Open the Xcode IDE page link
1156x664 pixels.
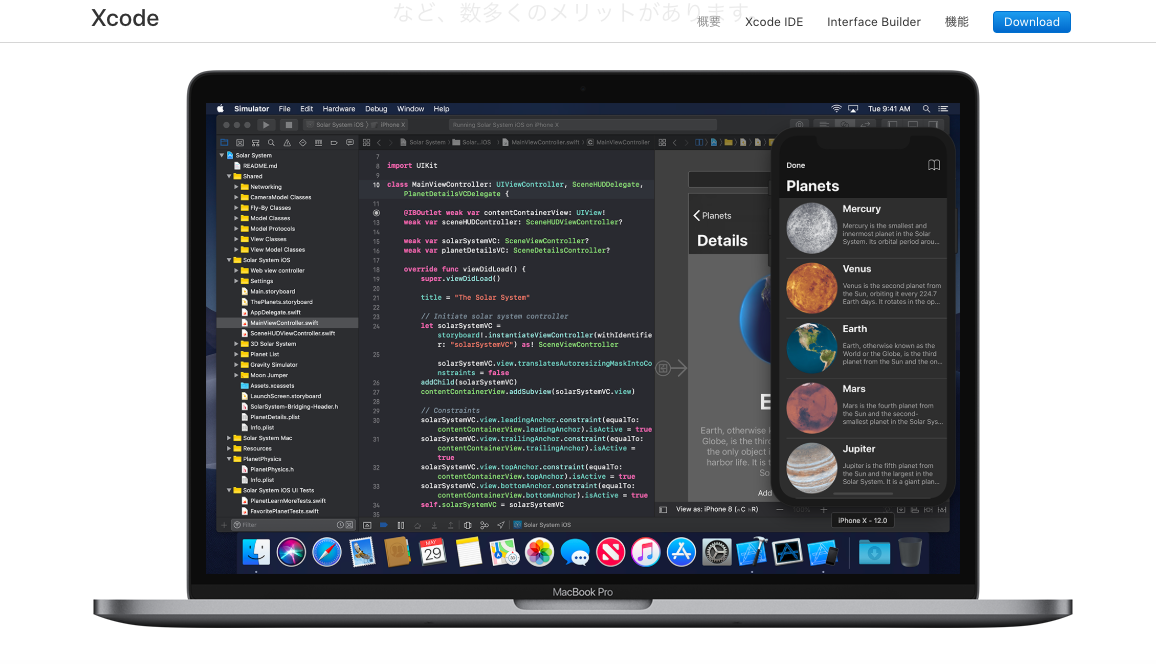[774, 22]
